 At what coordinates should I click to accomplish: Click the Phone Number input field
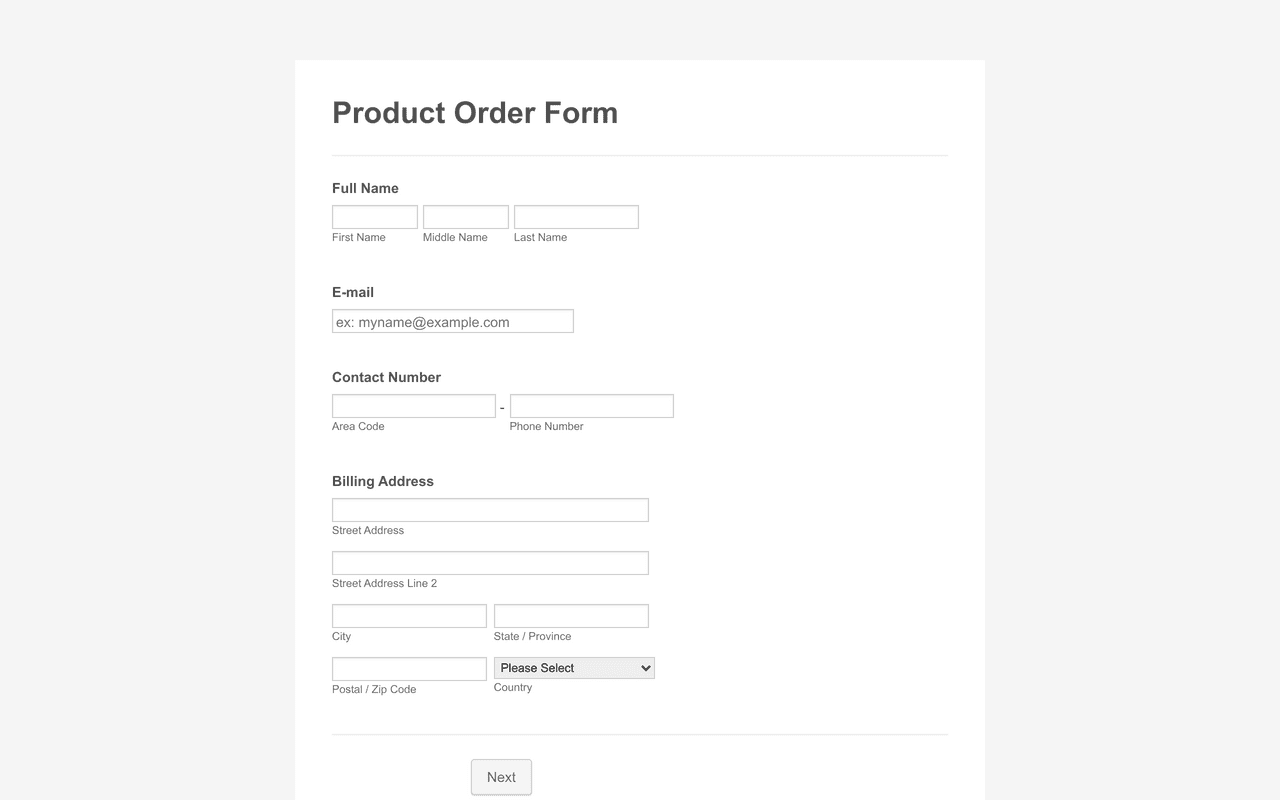pos(591,405)
